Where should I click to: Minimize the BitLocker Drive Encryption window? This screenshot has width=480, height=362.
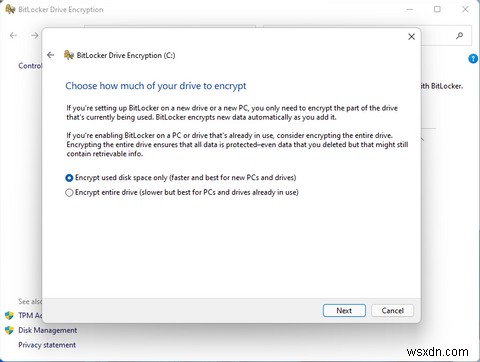[x=410, y=9]
